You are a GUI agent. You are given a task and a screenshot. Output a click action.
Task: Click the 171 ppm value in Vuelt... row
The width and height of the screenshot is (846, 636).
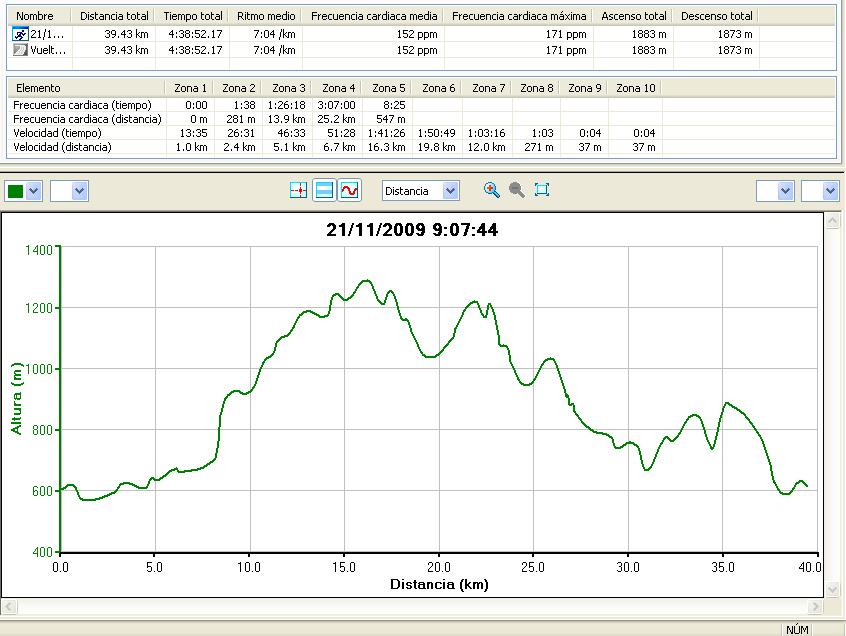coord(565,50)
